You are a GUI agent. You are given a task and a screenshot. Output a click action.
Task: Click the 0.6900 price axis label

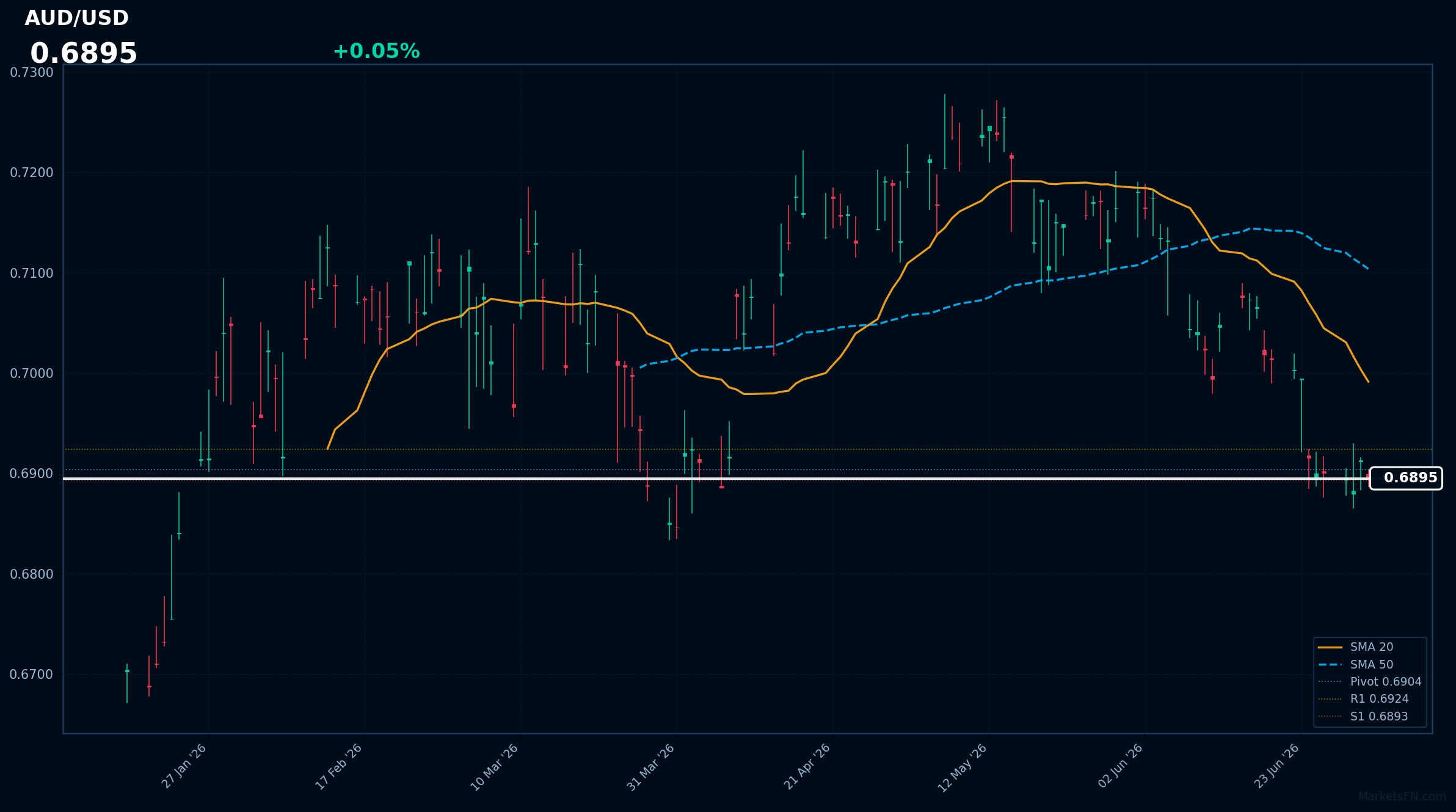tap(32, 474)
